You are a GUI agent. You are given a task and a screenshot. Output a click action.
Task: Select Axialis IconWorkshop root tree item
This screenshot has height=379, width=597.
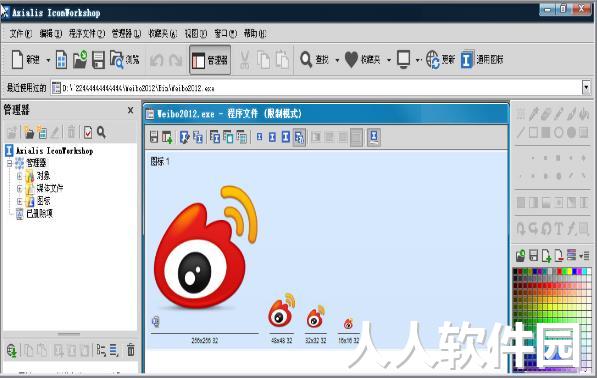point(49,150)
